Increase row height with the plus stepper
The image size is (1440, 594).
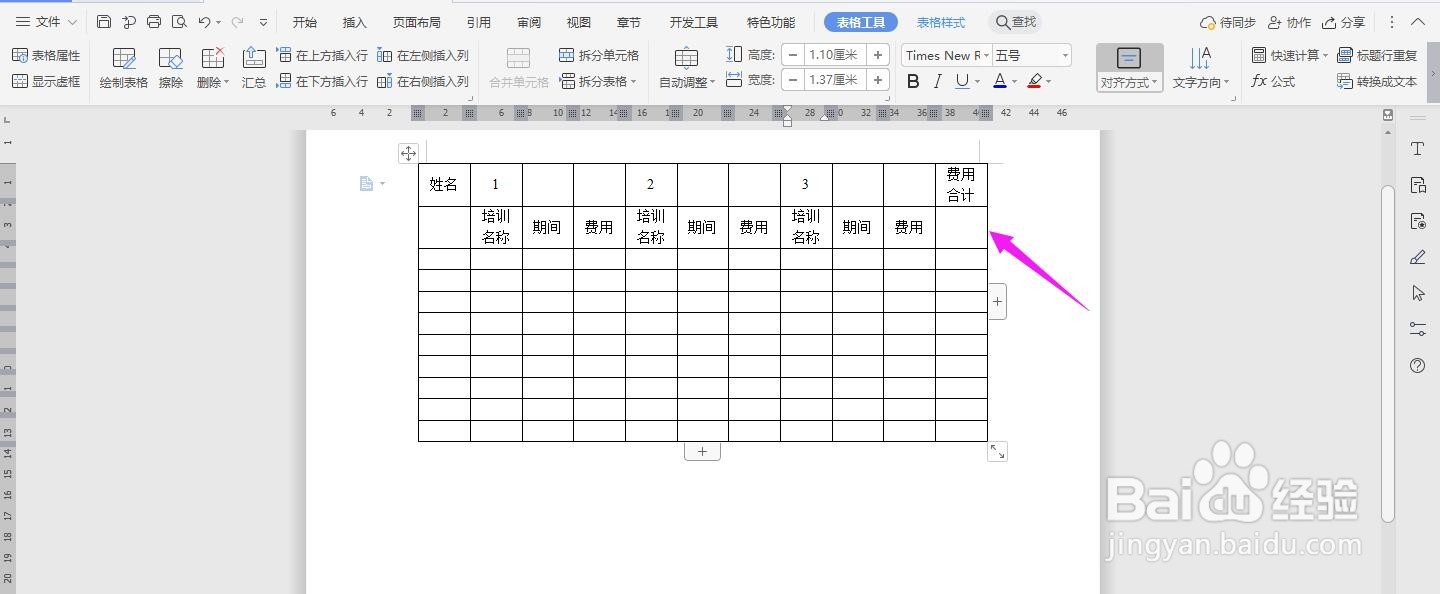tap(877, 55)
